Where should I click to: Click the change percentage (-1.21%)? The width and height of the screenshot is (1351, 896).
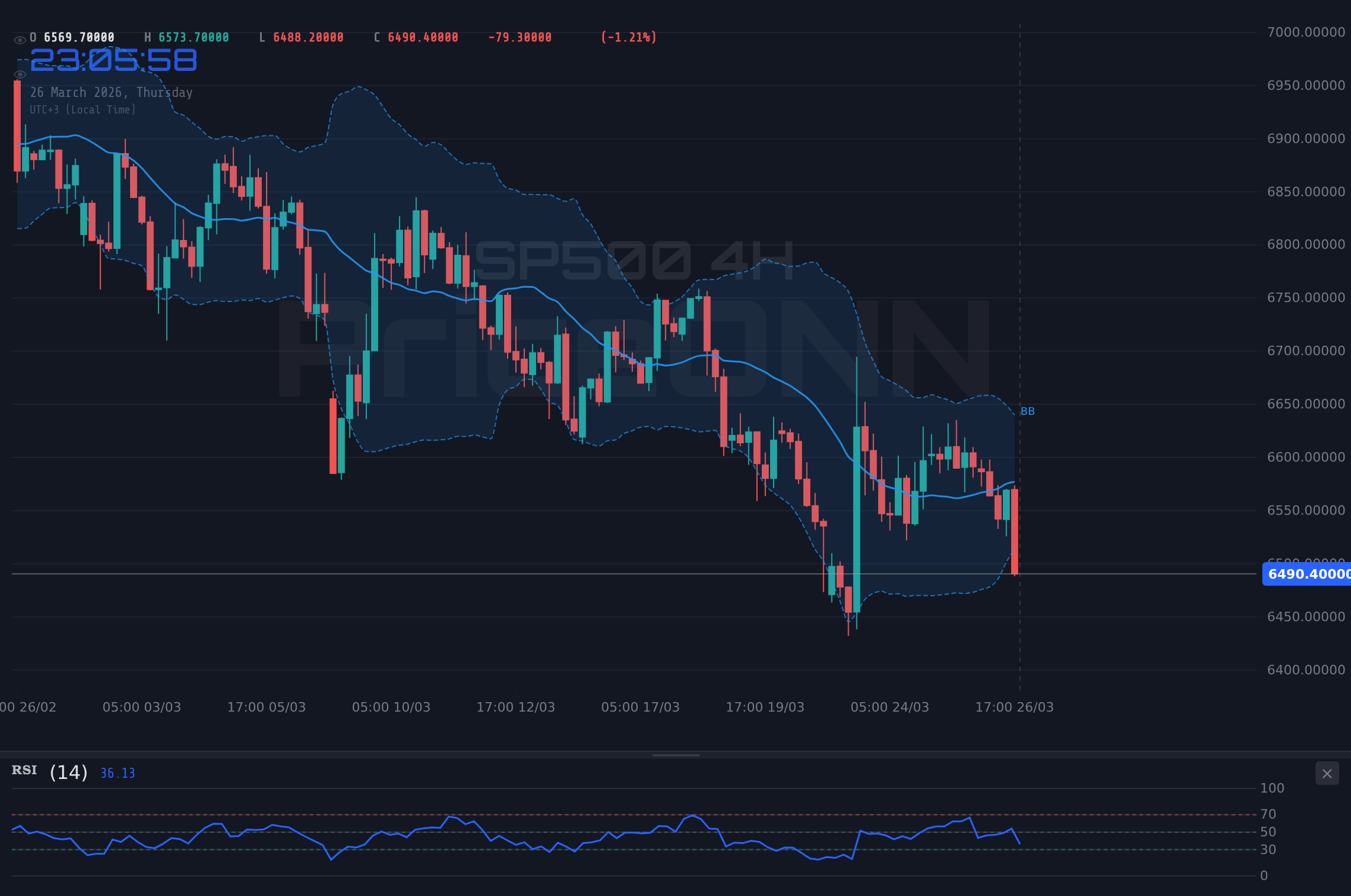click(x=629, y=37)
